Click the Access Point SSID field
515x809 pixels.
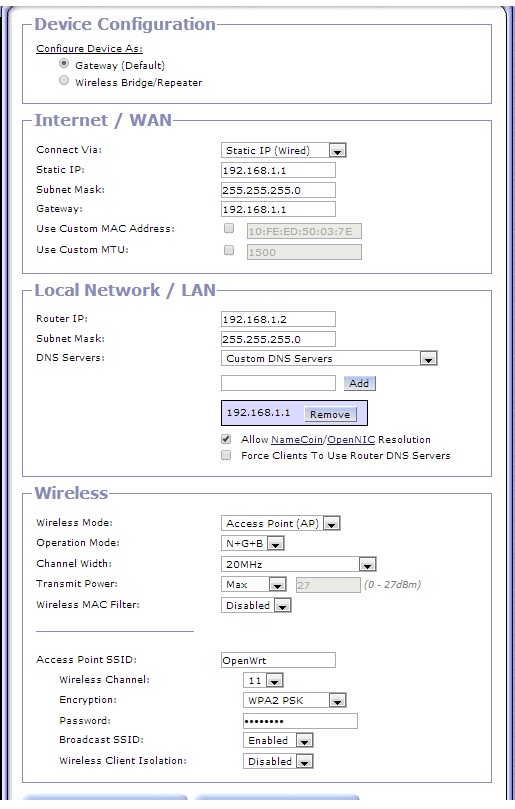click(278, 660)
